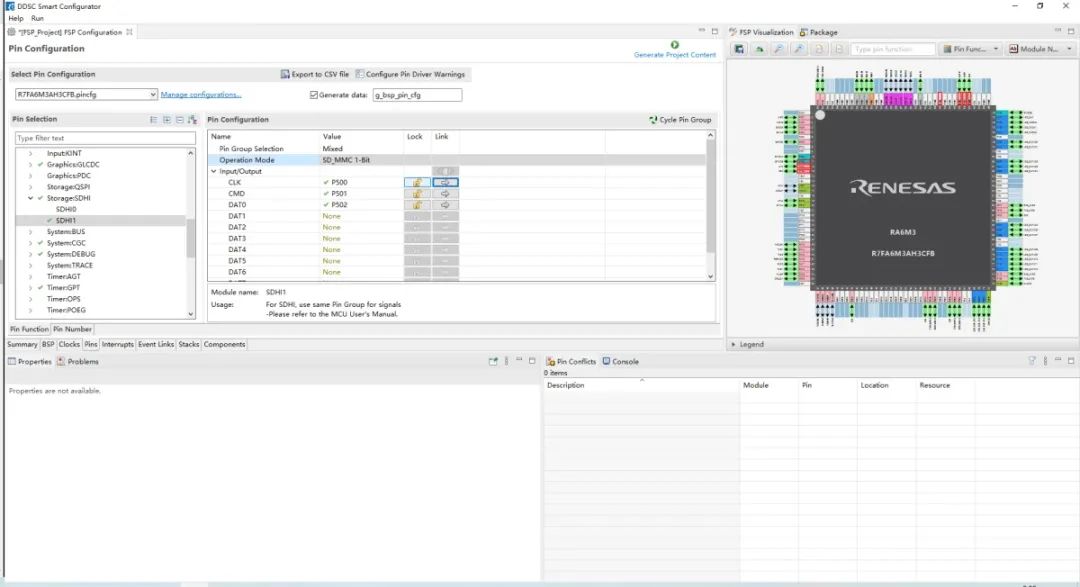Expand the Graphics:GLCDC tree node
This screenshot has height=587, width=1080.
coord(30,165)
